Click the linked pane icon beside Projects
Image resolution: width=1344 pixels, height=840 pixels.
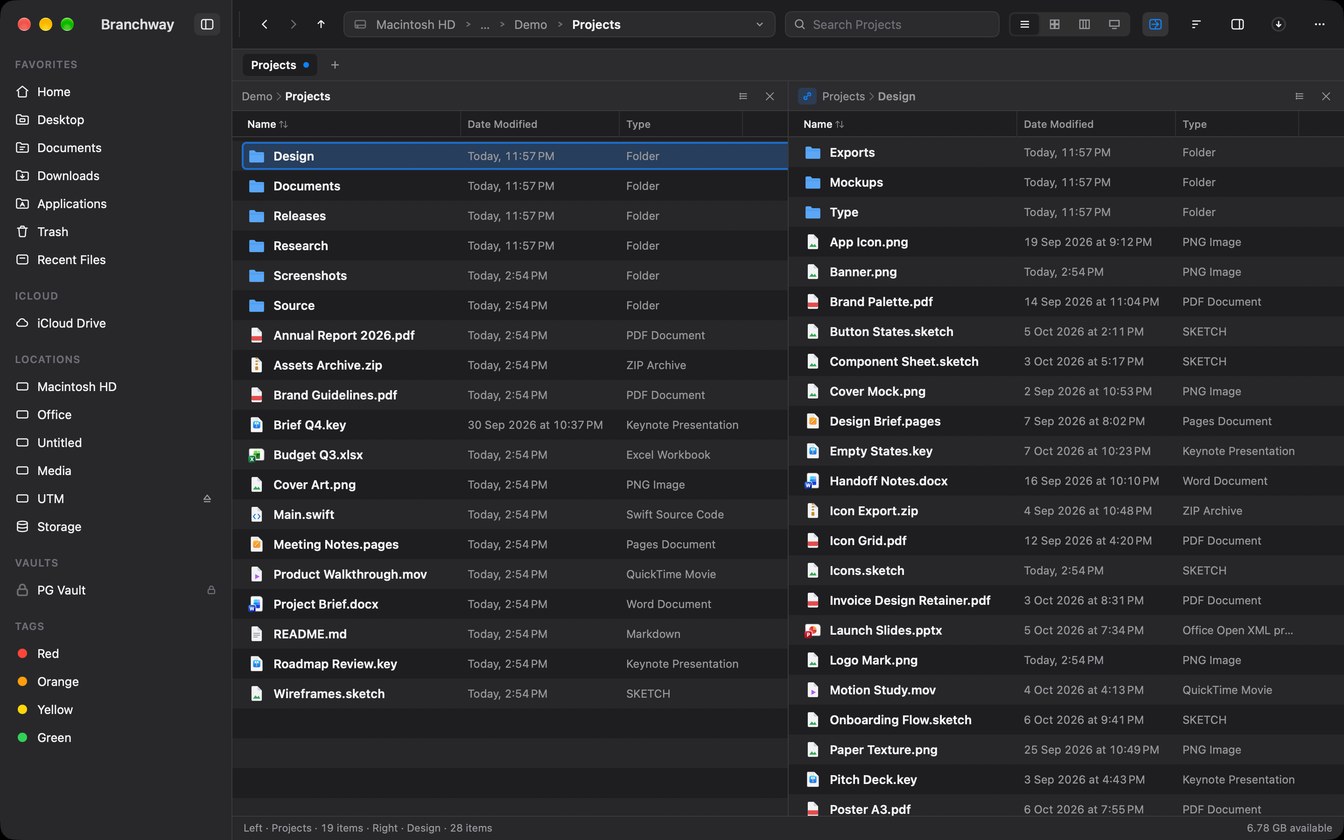click(x=807, y=96)
